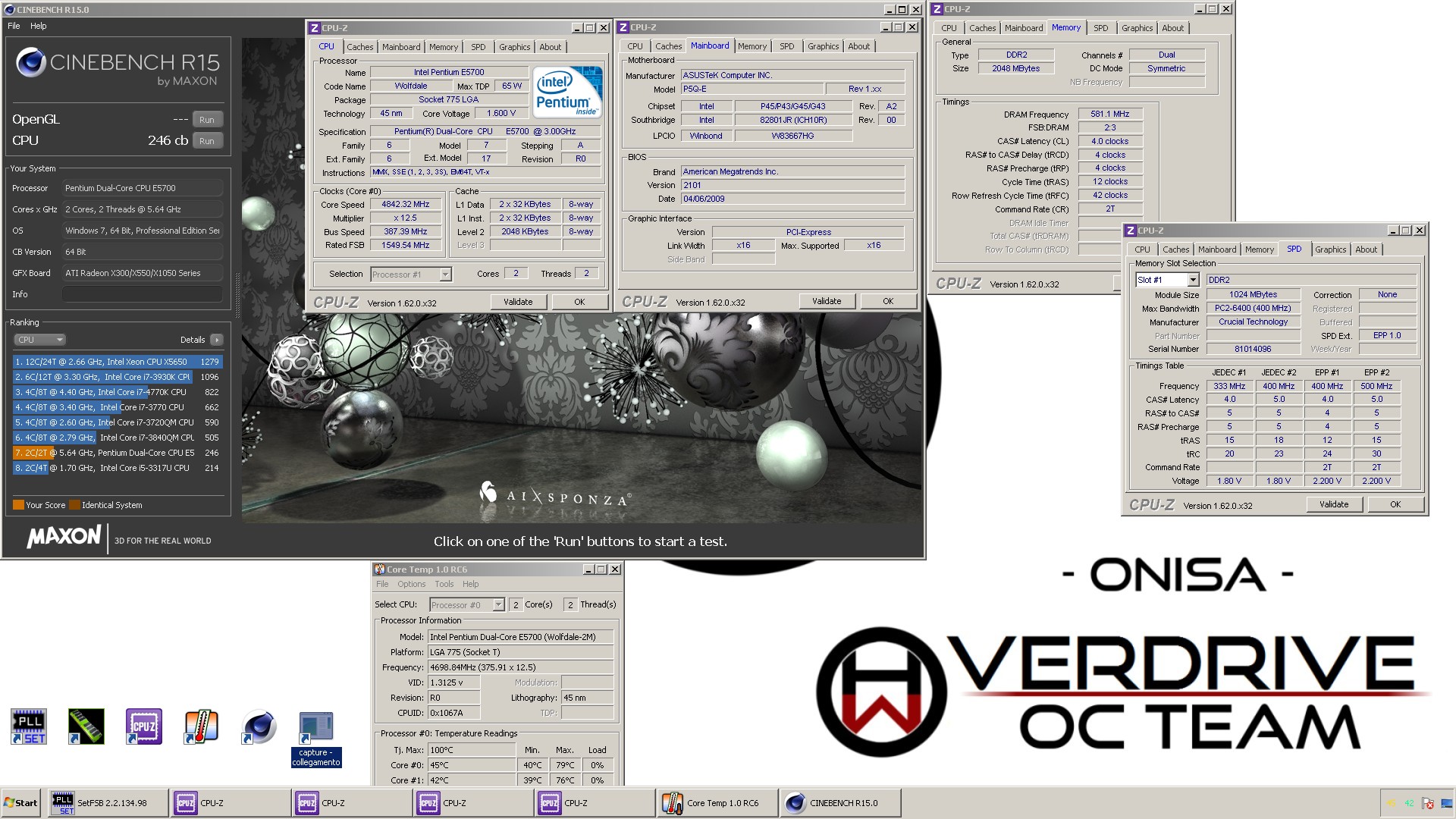Open the Options menu in Core Temp

tap(412, 584)
